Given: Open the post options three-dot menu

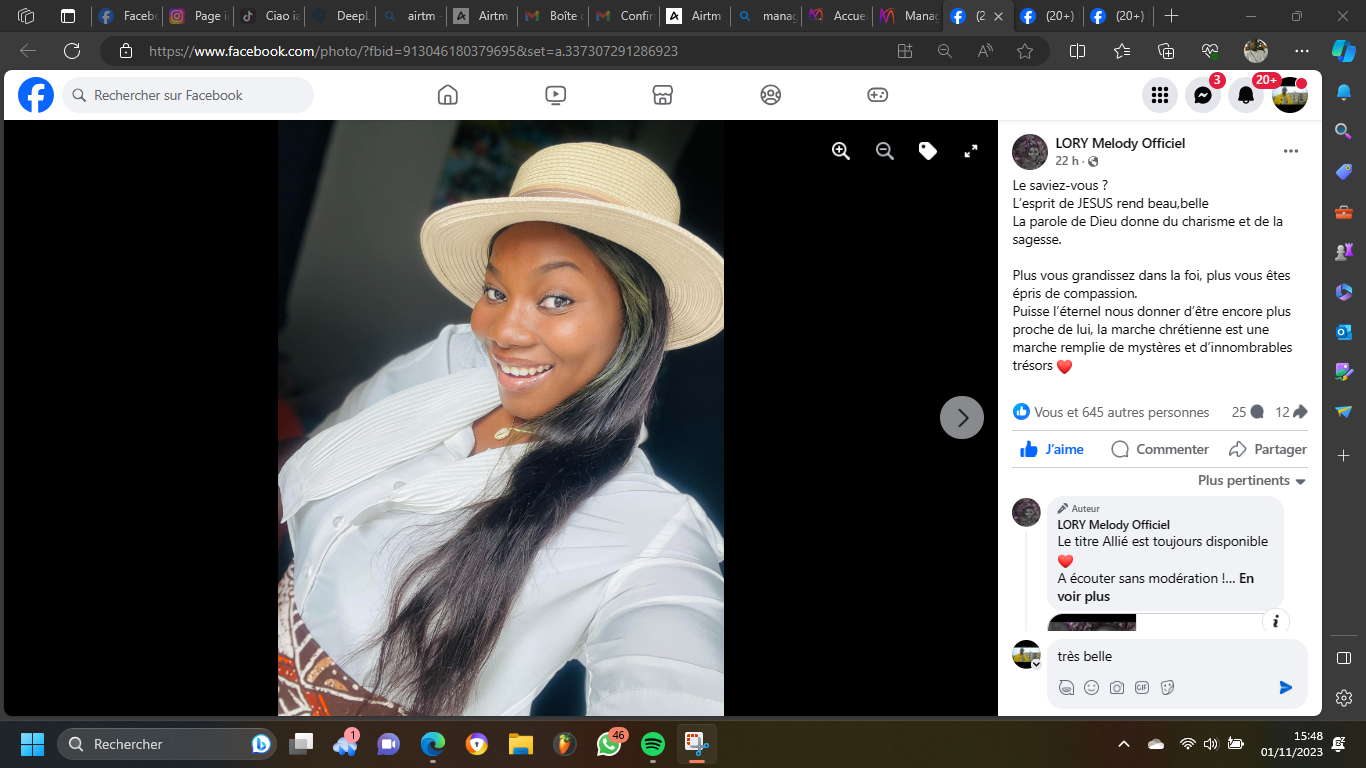Looking at the screenshot, I should click(x=1291, y=151).
